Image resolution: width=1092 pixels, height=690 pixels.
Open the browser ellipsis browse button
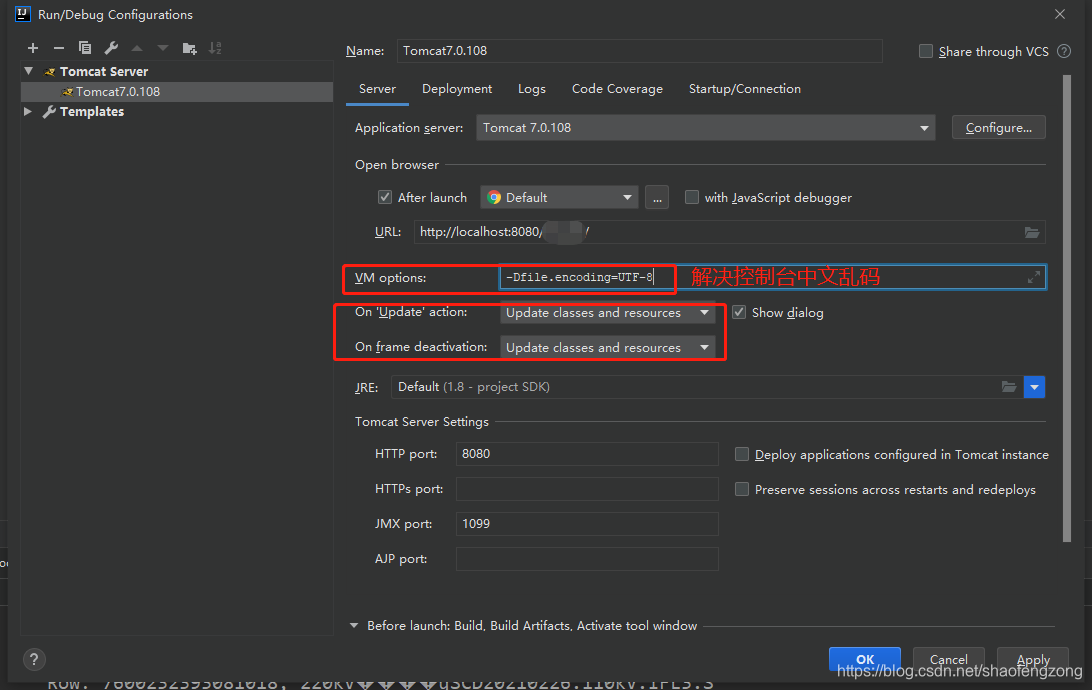[x=657, y=198]
